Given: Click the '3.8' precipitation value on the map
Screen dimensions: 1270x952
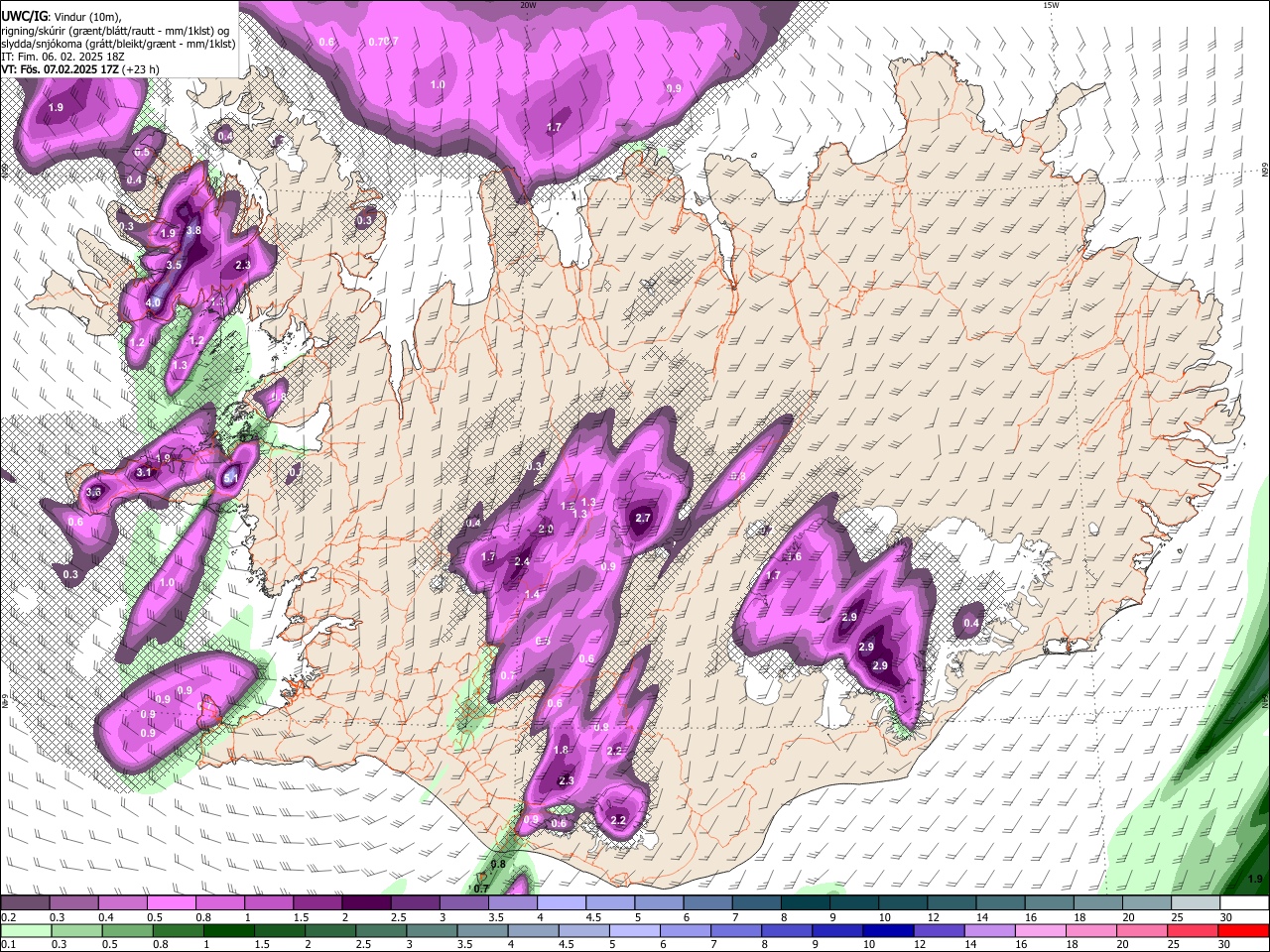Looking at the screenshot, I should click(x=194, y=230).
